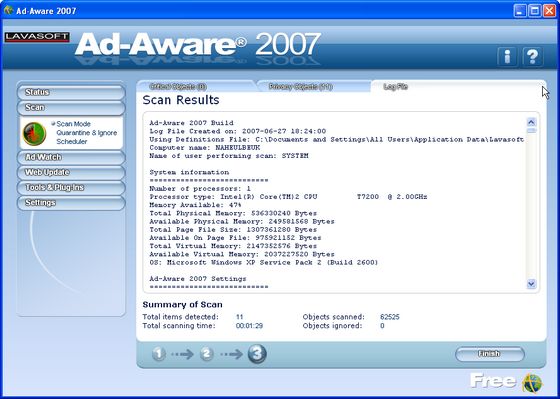This screenshot has width=560, height=399.
Task: Click the Ad-Aware title bar icon
Action: 8,10
